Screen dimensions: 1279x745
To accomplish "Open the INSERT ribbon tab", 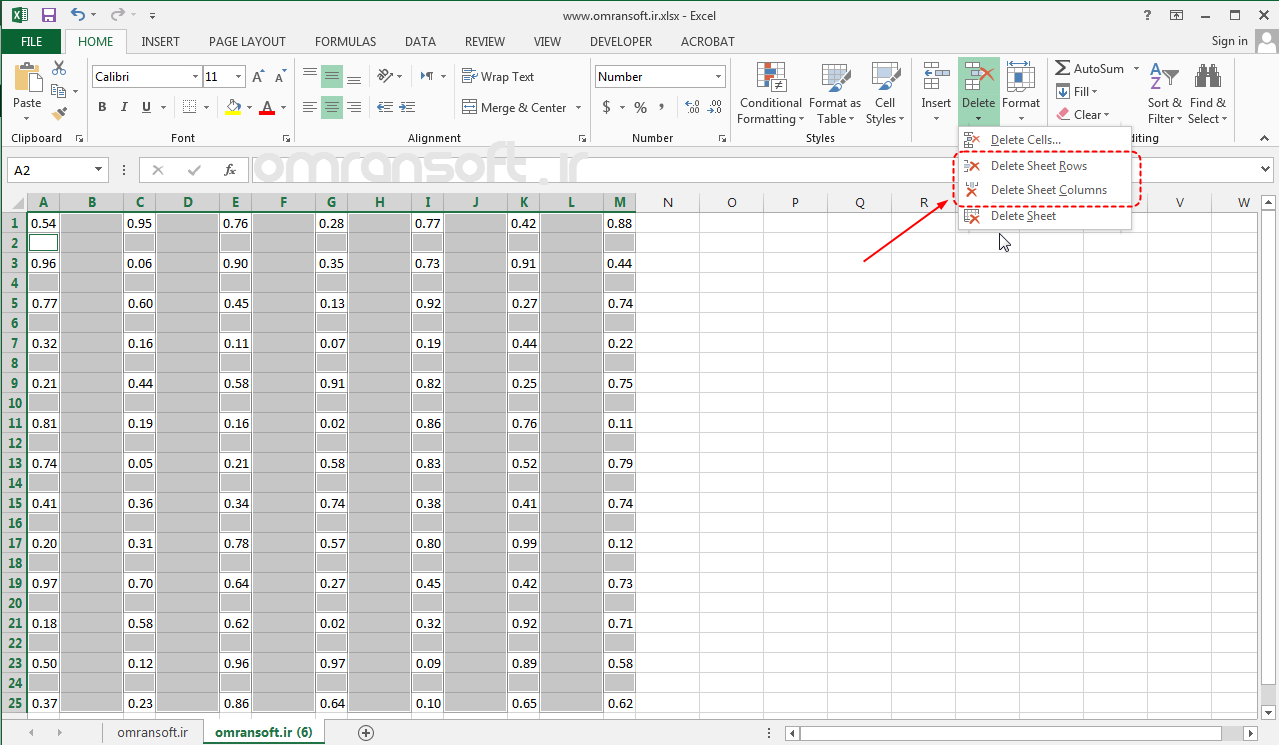I will point(161,42).
